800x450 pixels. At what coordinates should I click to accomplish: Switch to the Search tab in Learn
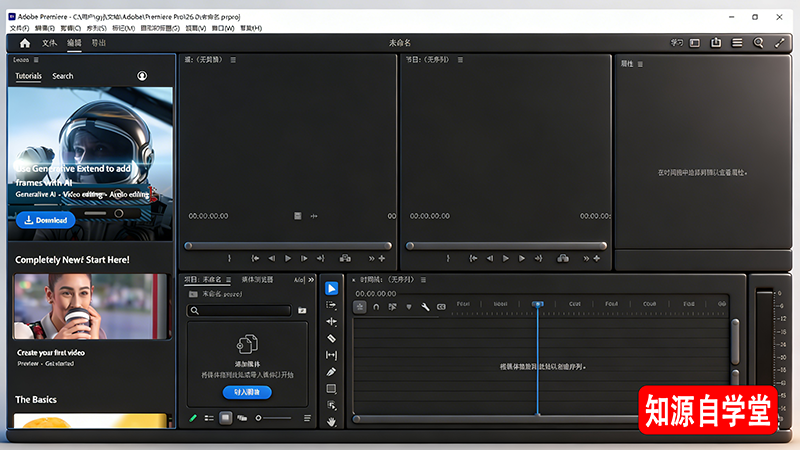point(63,76)
